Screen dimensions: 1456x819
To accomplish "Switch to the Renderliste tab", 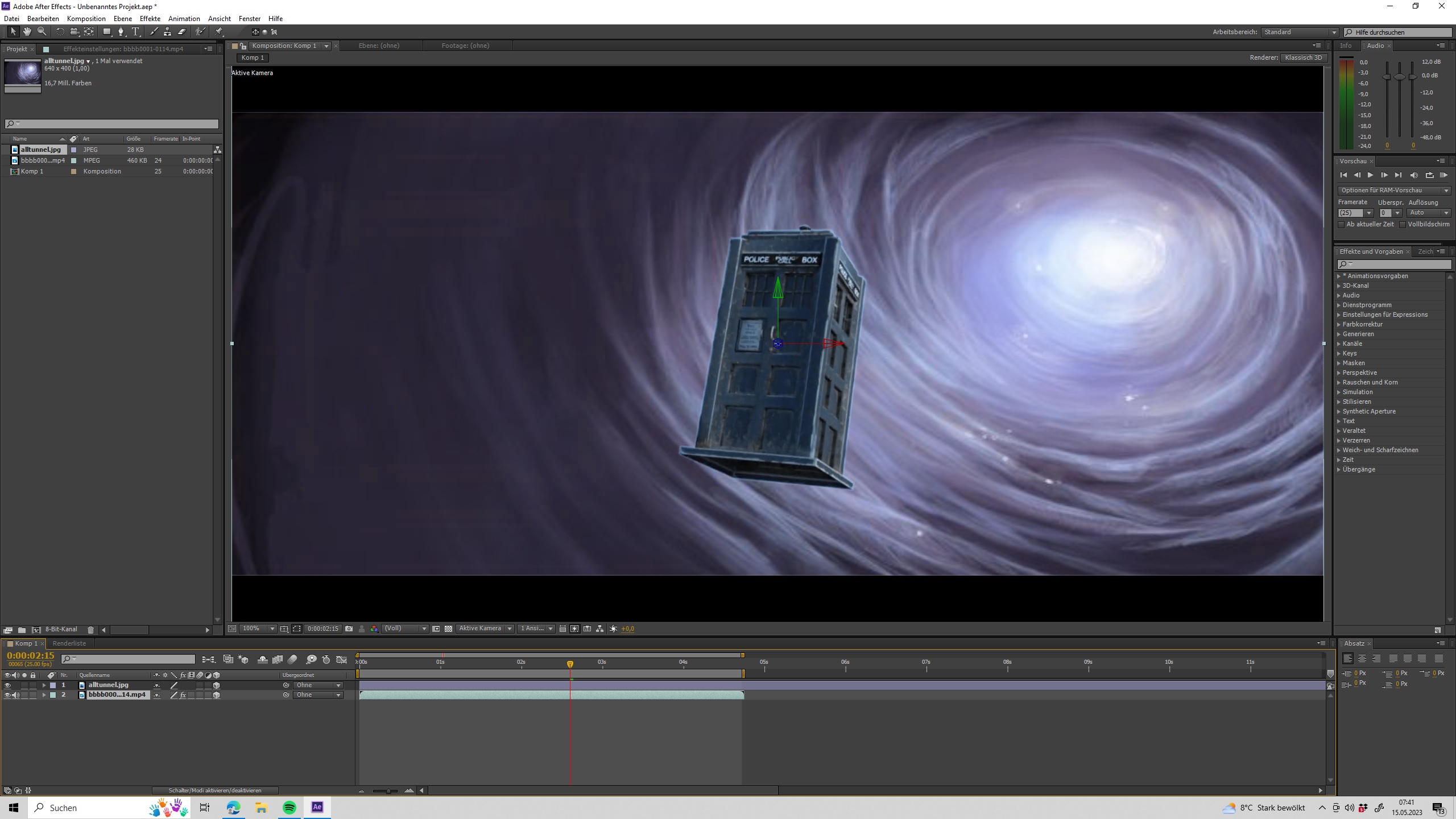I will 69,643.
